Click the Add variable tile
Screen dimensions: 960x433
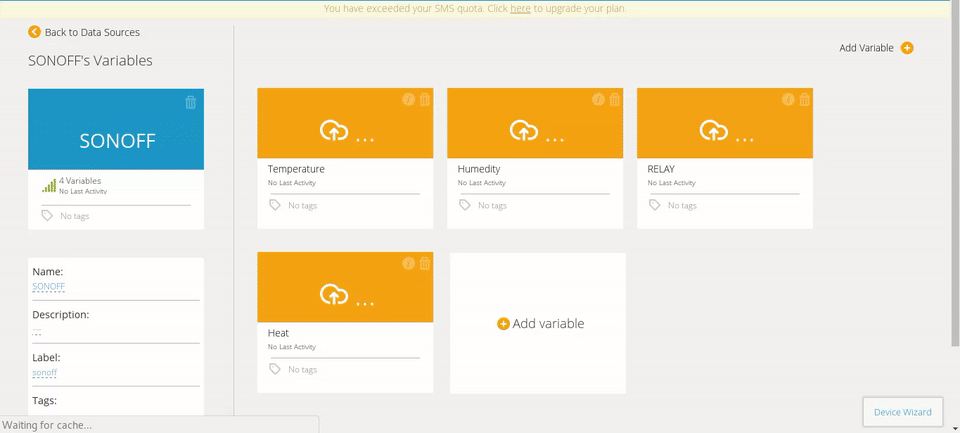pyautogui.click(x=538, y=323)
